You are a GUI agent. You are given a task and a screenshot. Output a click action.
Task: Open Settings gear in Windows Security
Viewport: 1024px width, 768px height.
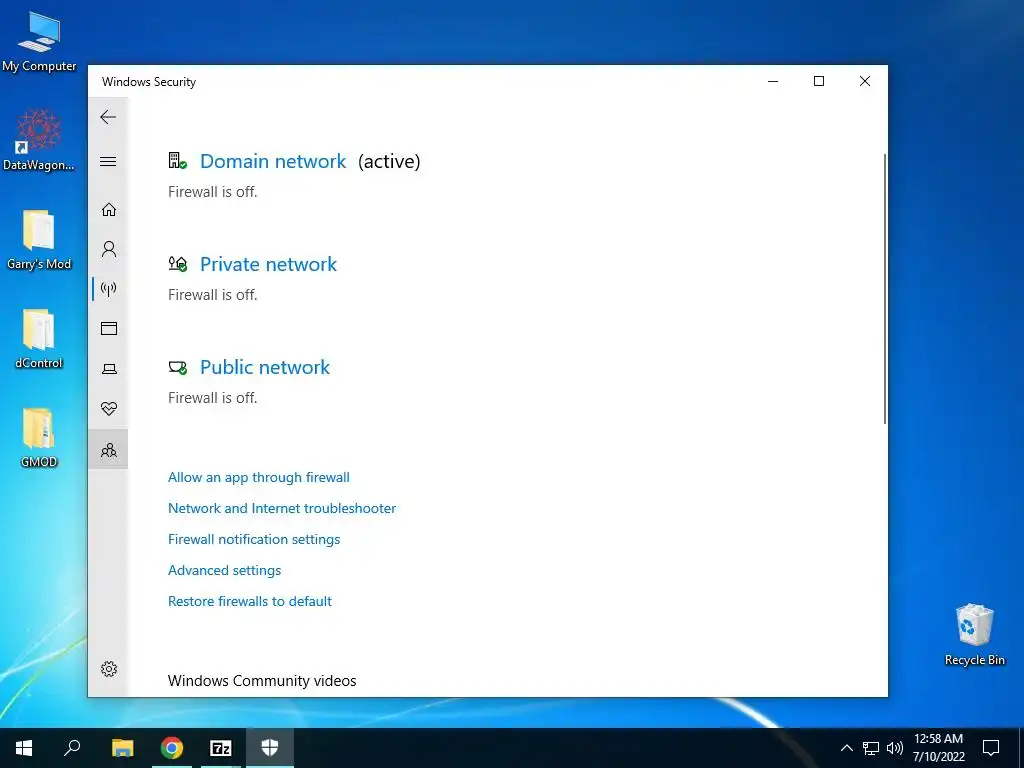[109, 669]
